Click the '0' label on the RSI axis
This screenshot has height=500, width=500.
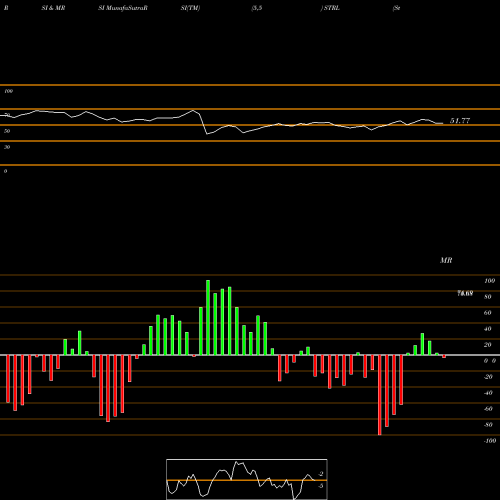[5, 171]
